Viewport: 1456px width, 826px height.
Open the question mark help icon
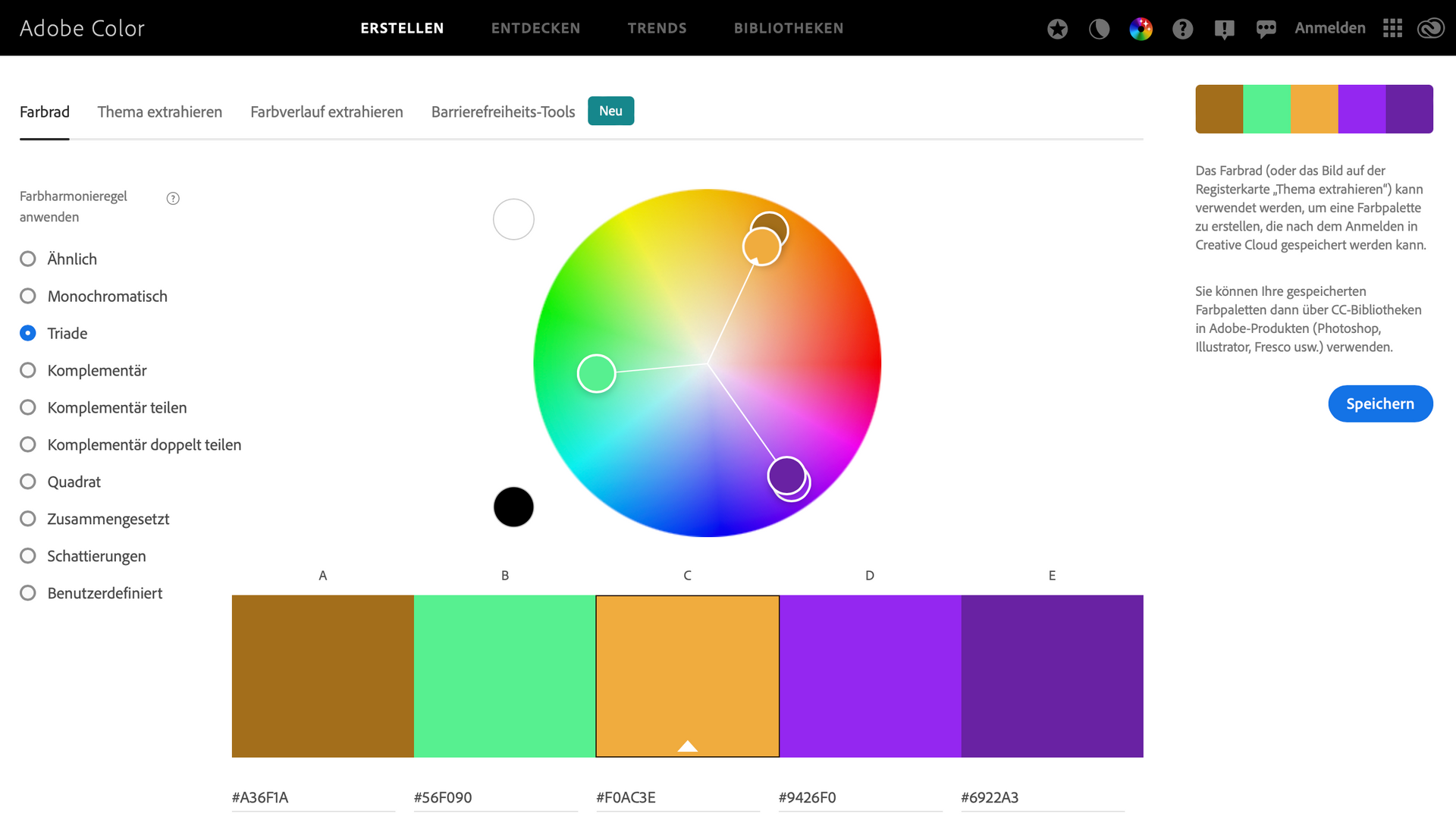1182,29
